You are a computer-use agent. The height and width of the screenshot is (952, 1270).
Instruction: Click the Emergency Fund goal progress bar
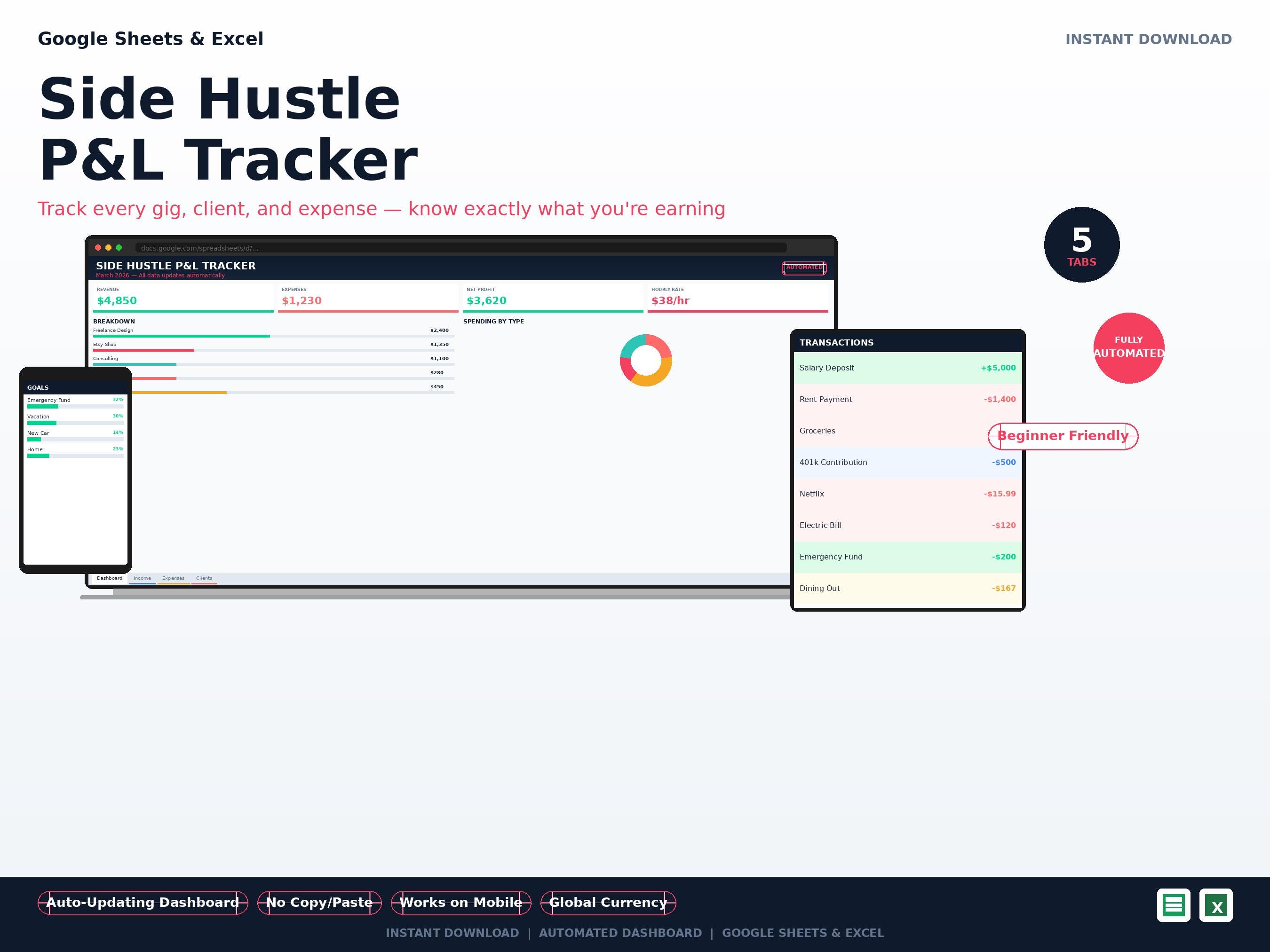[75, 406]
